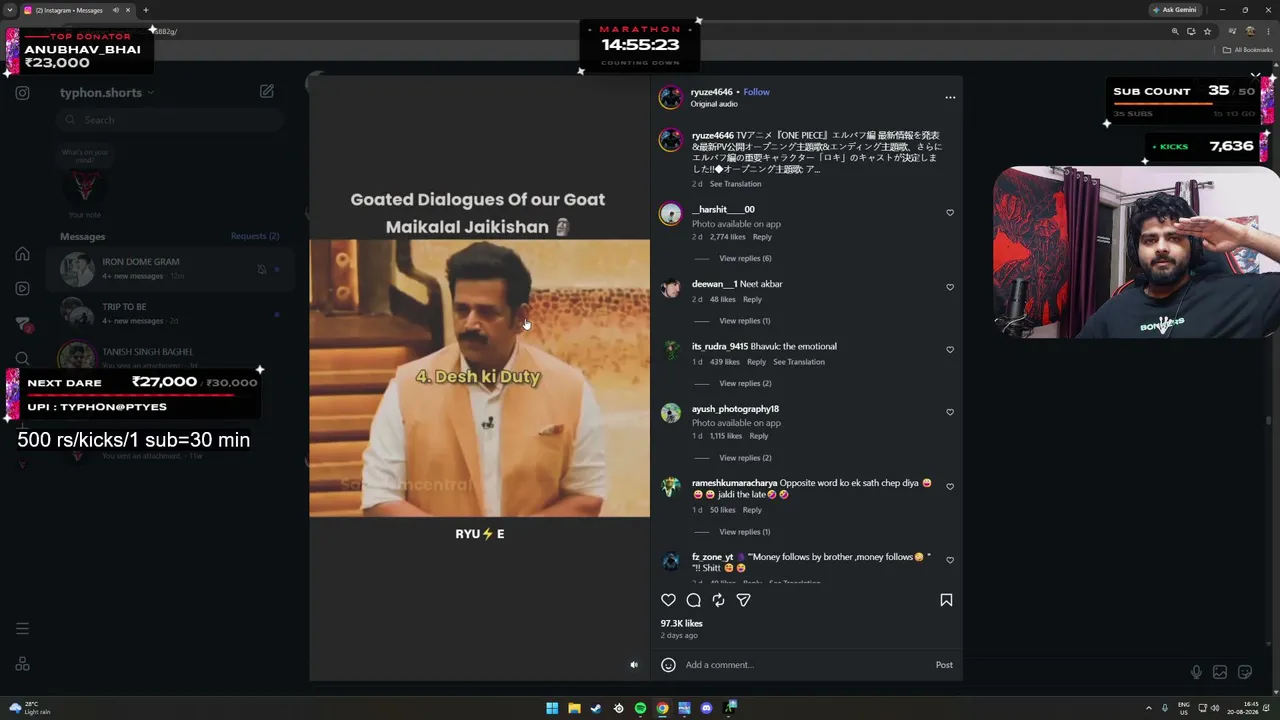This screenshot has height=720, width=1280.
Task: Click the Add a comment input field
Action: 805,665
